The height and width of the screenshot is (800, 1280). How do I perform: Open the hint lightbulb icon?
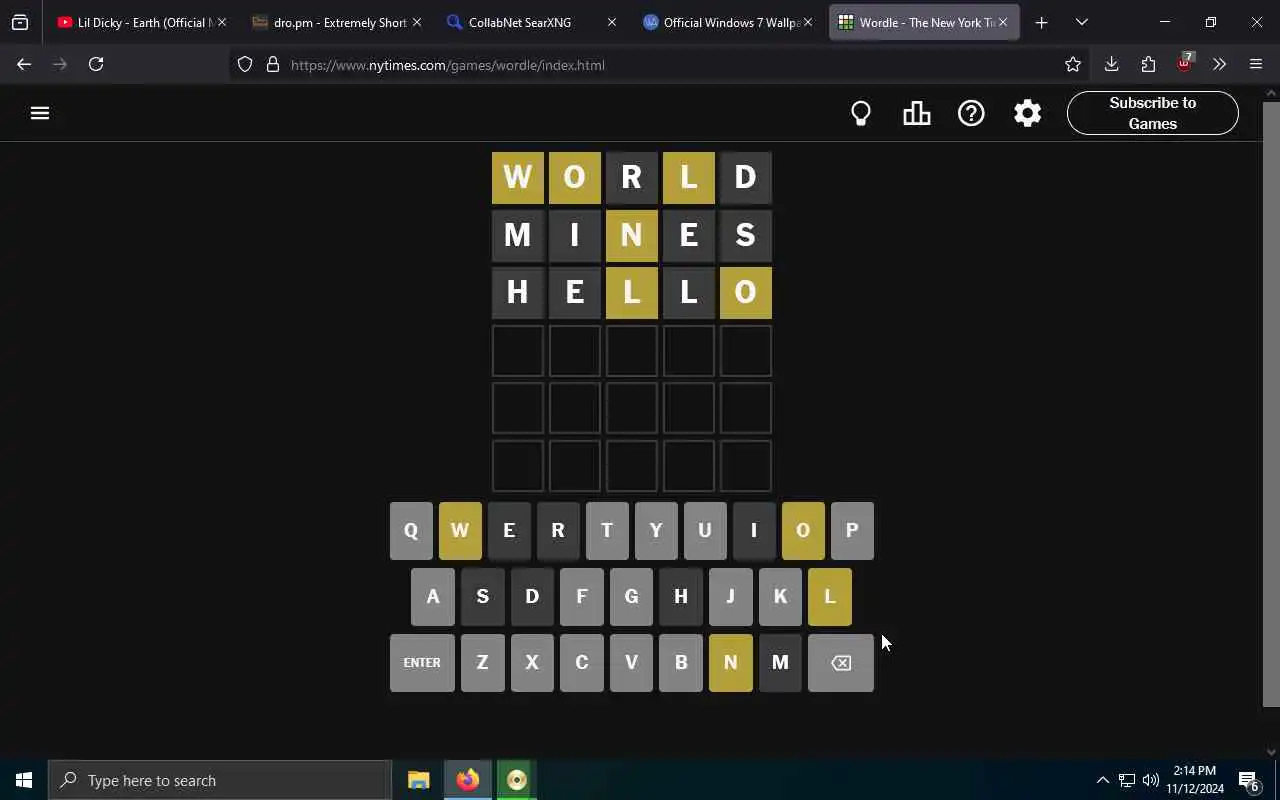click(x=861, y=113)
